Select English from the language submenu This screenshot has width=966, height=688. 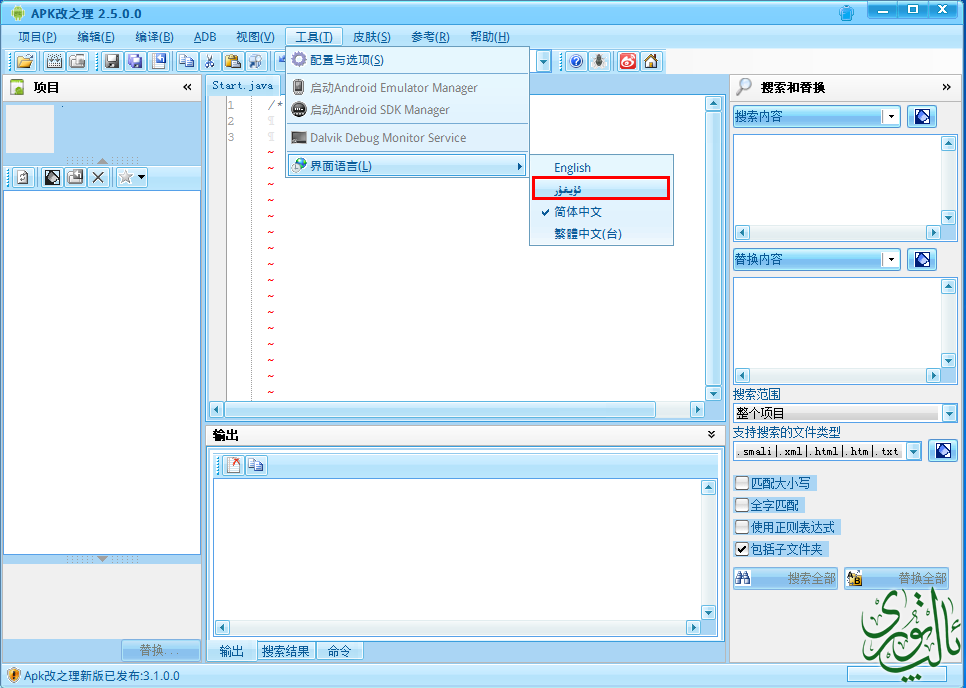coord(573,168)
